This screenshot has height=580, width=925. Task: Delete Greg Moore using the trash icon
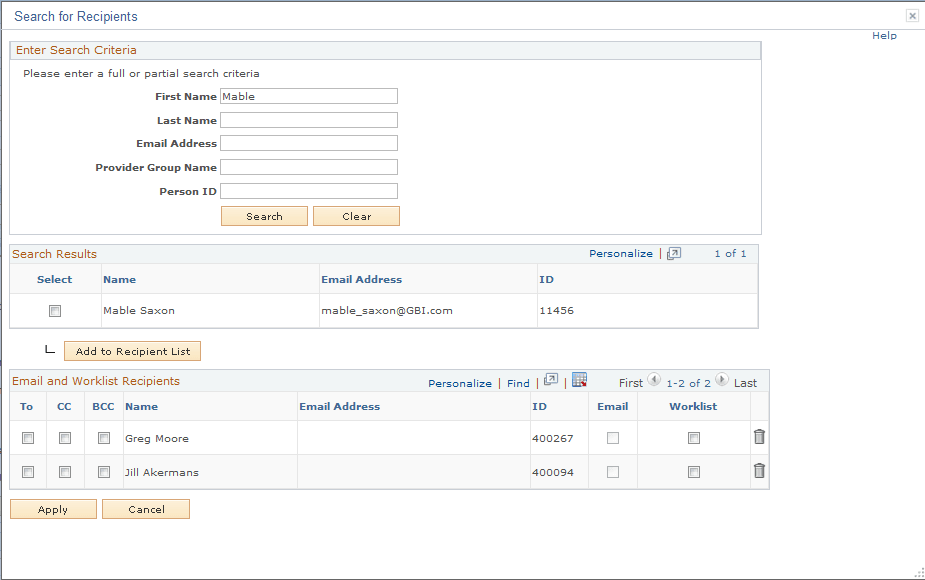point(759,436)
